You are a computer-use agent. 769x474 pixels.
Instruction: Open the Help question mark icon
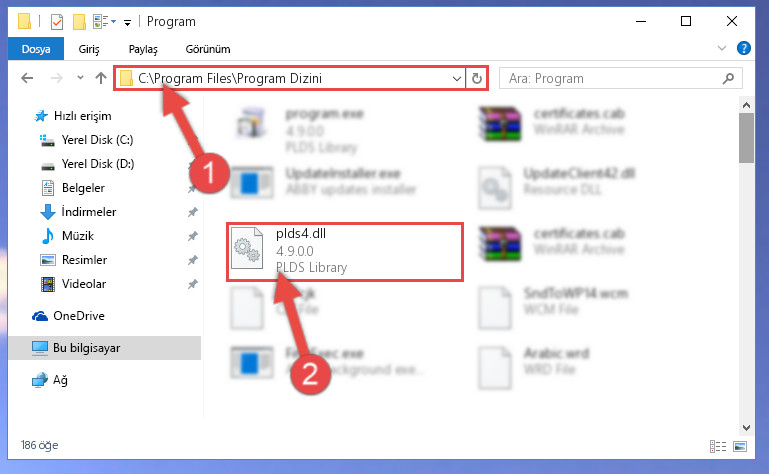coord(743,48)
